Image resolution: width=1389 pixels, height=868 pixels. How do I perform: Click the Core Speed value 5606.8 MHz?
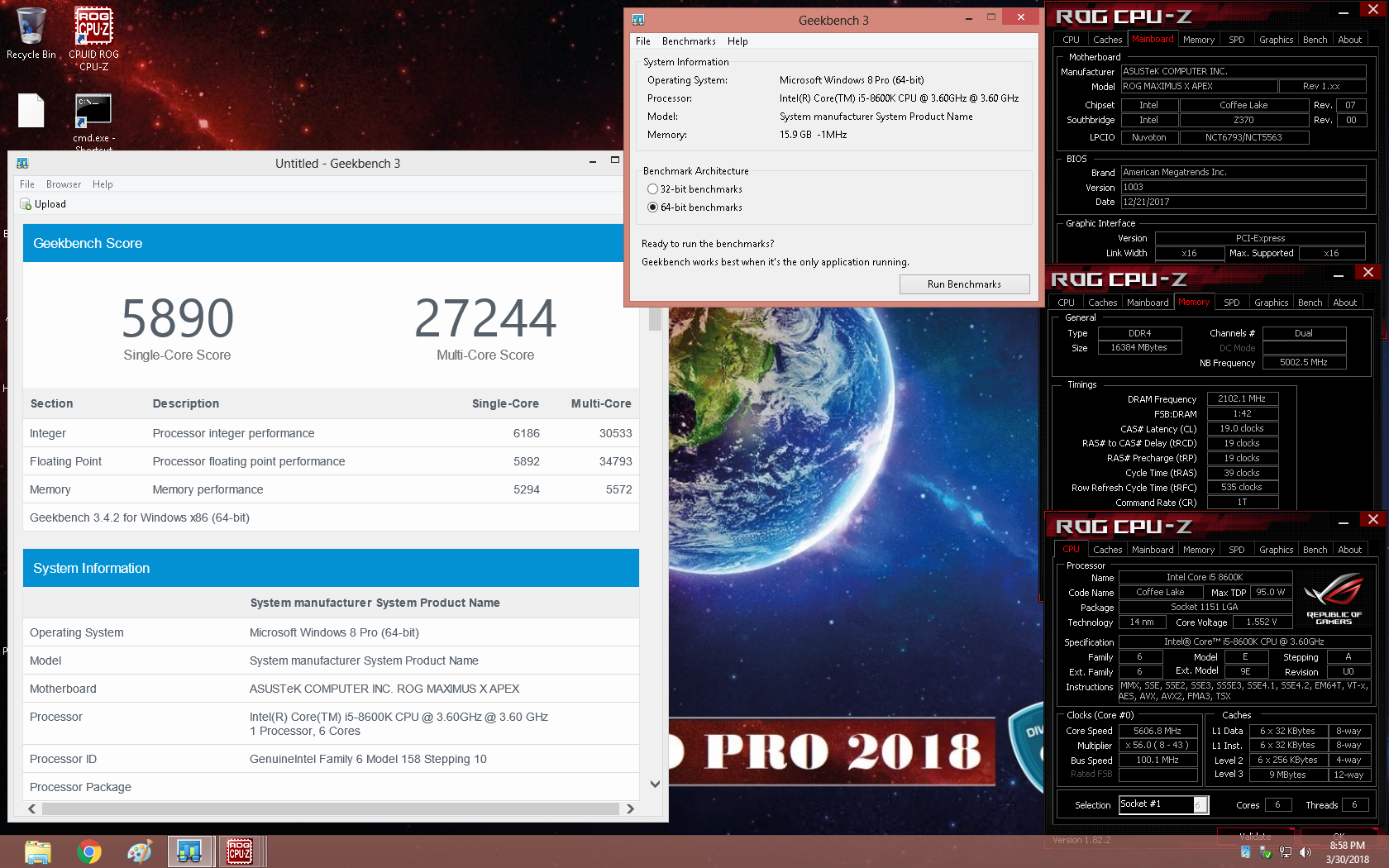(1157, 731)
